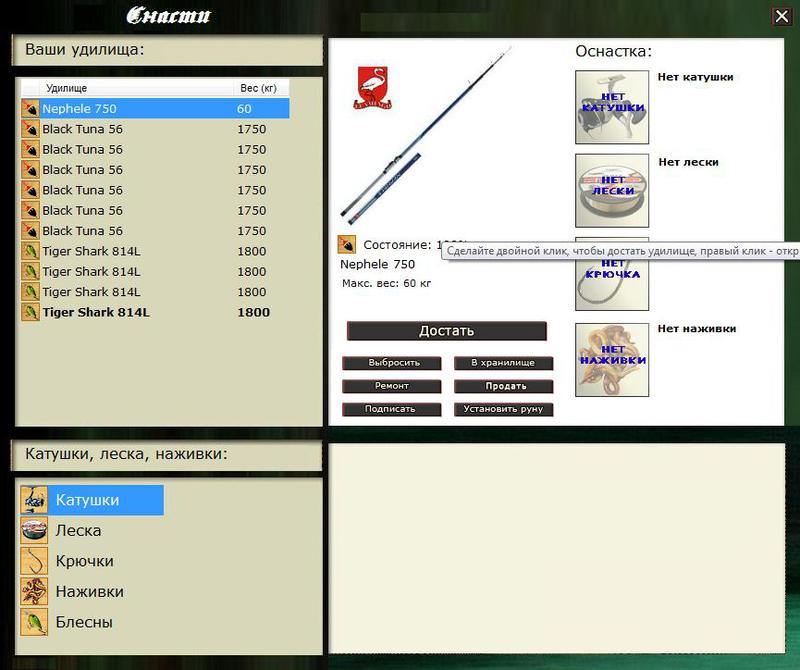Viewport: 800px width, 670px height.
Task: Click the weight value 60 in the list
Action: (x=244, y=108)
